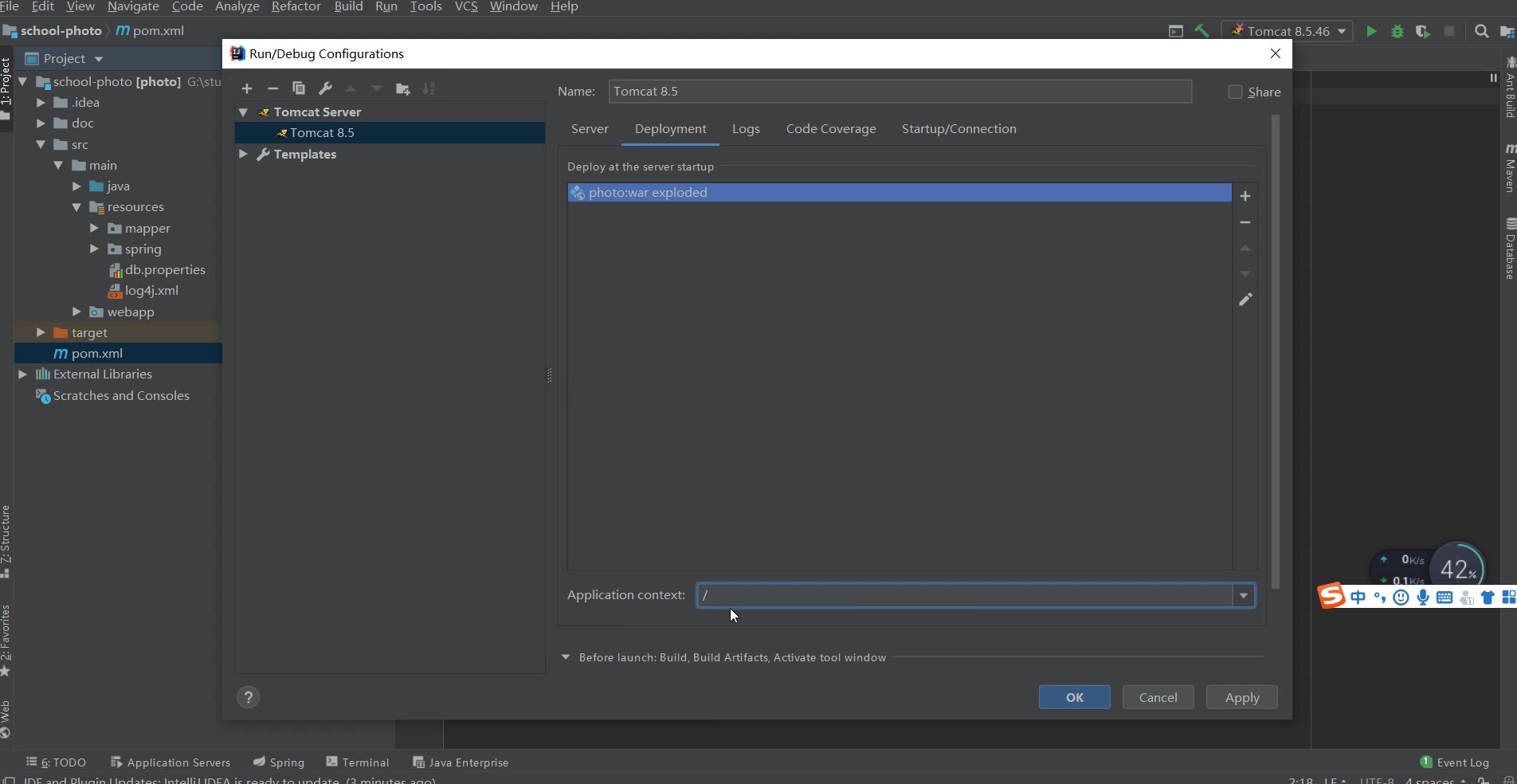Open the Maven tool window
The height and width of the screenshot is (784, 1517).
pos(1510,167)
